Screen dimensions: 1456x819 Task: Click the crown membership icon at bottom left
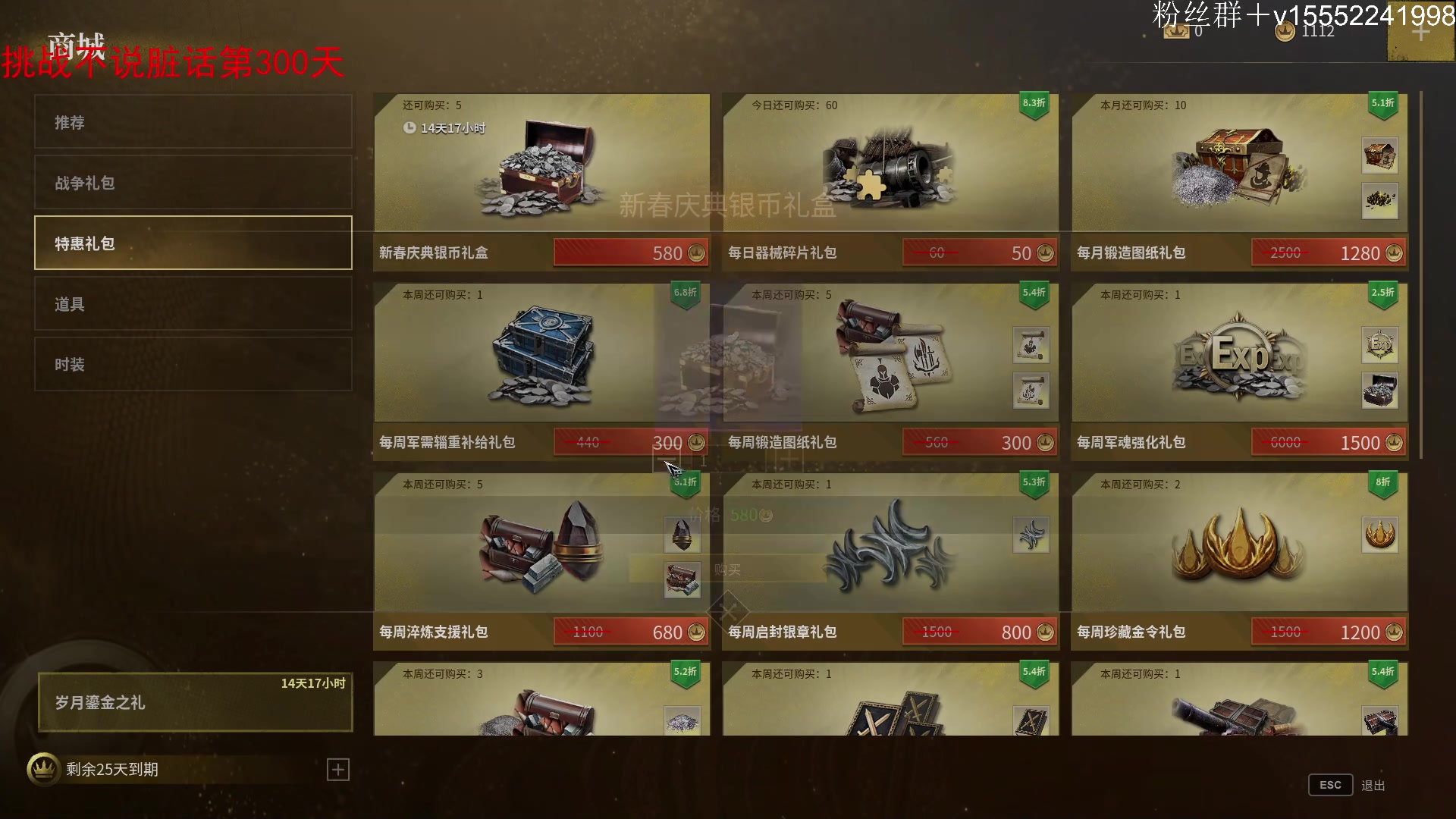(x=43, y=769)
